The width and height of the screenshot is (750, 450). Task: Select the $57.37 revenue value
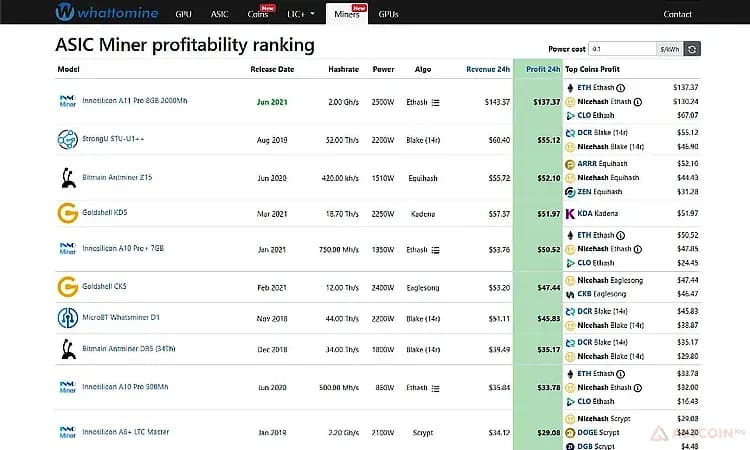(x=499, y=214)
